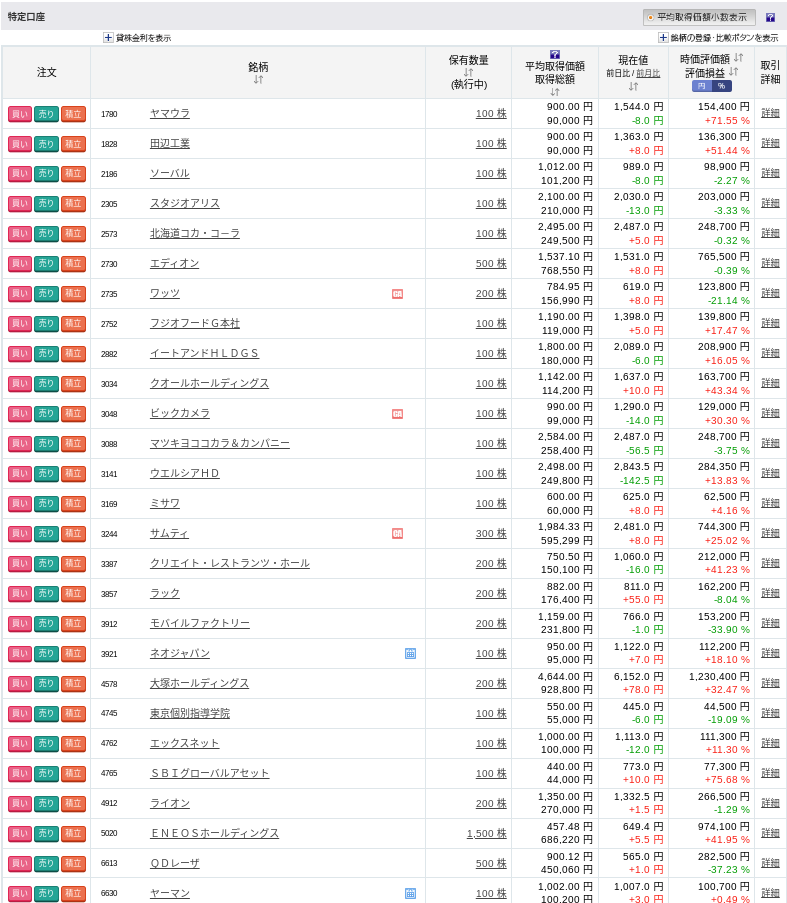Open the ヤマウラ stock link
Viewport: 787px width, 903px height.
(170, 113)
